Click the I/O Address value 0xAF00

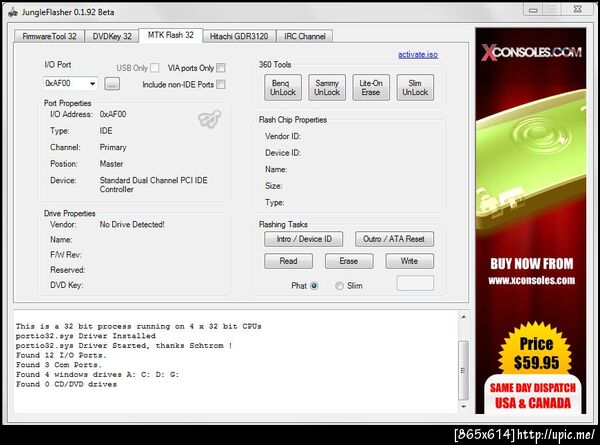113,114
